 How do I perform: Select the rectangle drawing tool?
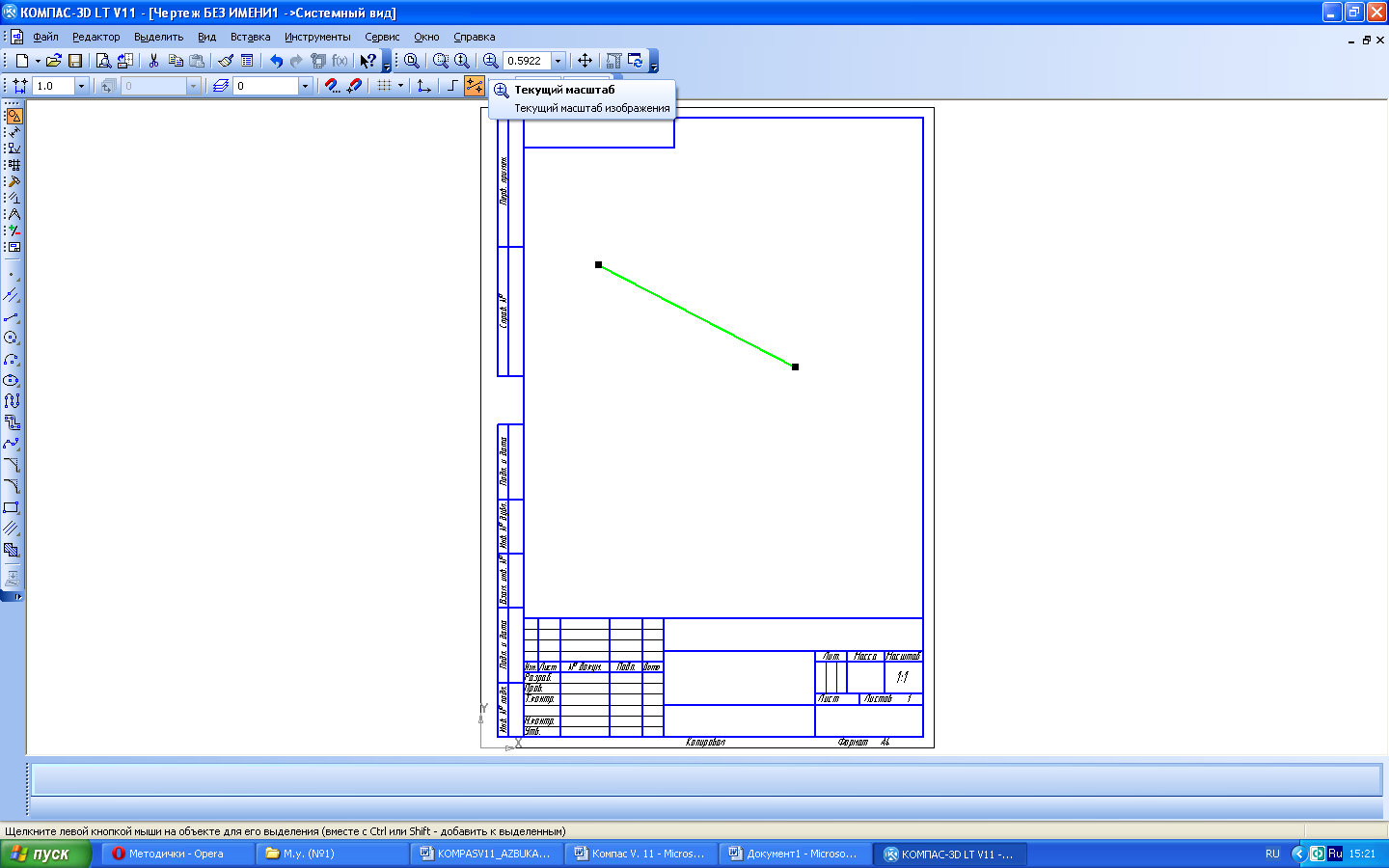tap(12, 507)
